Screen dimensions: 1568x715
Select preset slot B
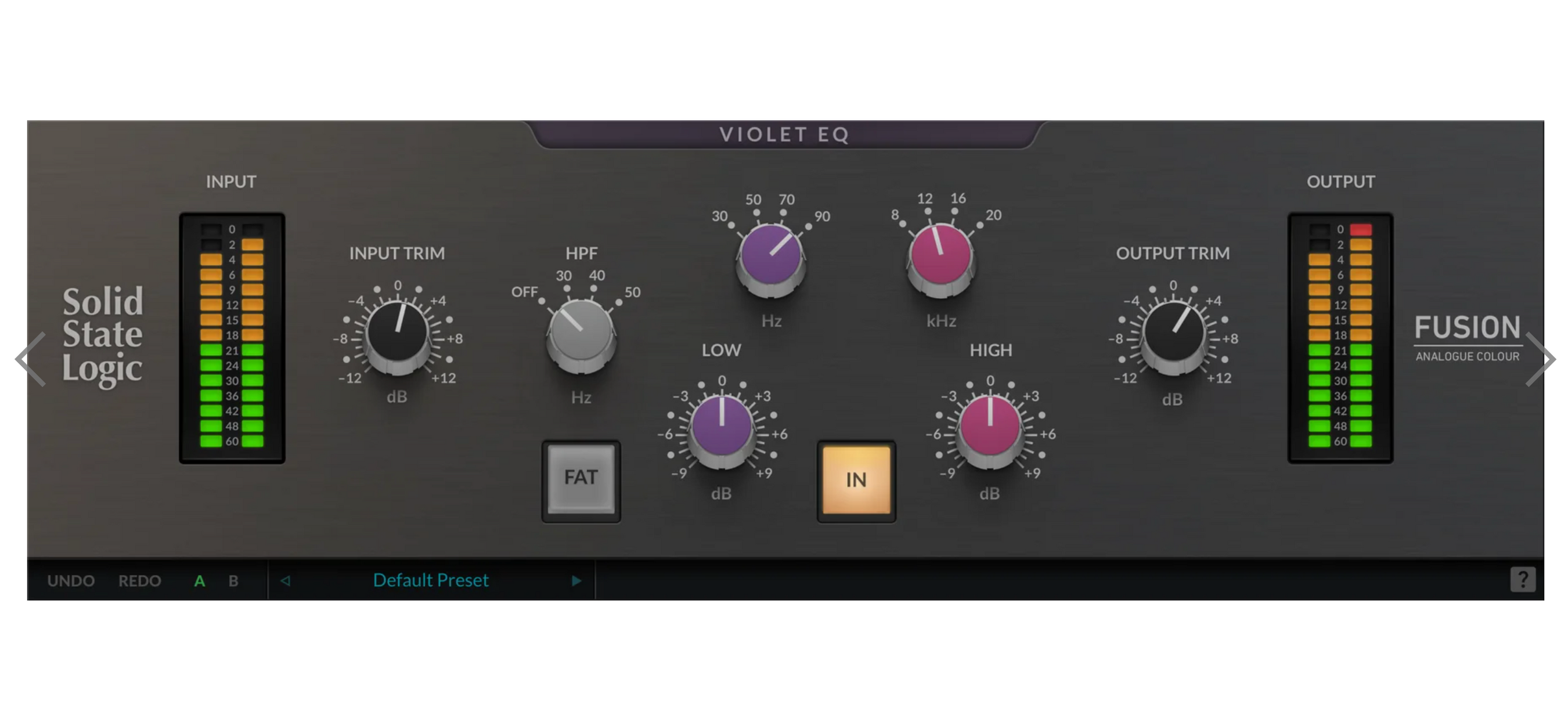click(x=233, y=580)
